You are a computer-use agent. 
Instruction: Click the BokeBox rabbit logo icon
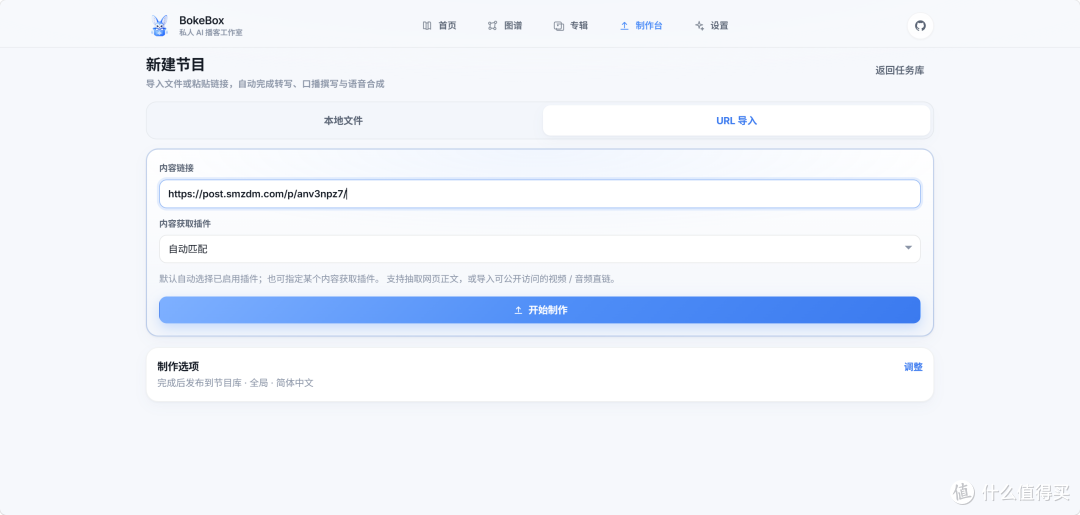click(159, 25)
